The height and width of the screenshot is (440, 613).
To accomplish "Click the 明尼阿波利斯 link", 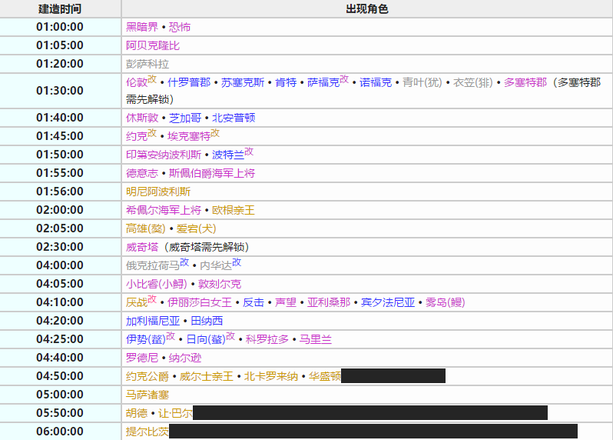I will 158,191.
